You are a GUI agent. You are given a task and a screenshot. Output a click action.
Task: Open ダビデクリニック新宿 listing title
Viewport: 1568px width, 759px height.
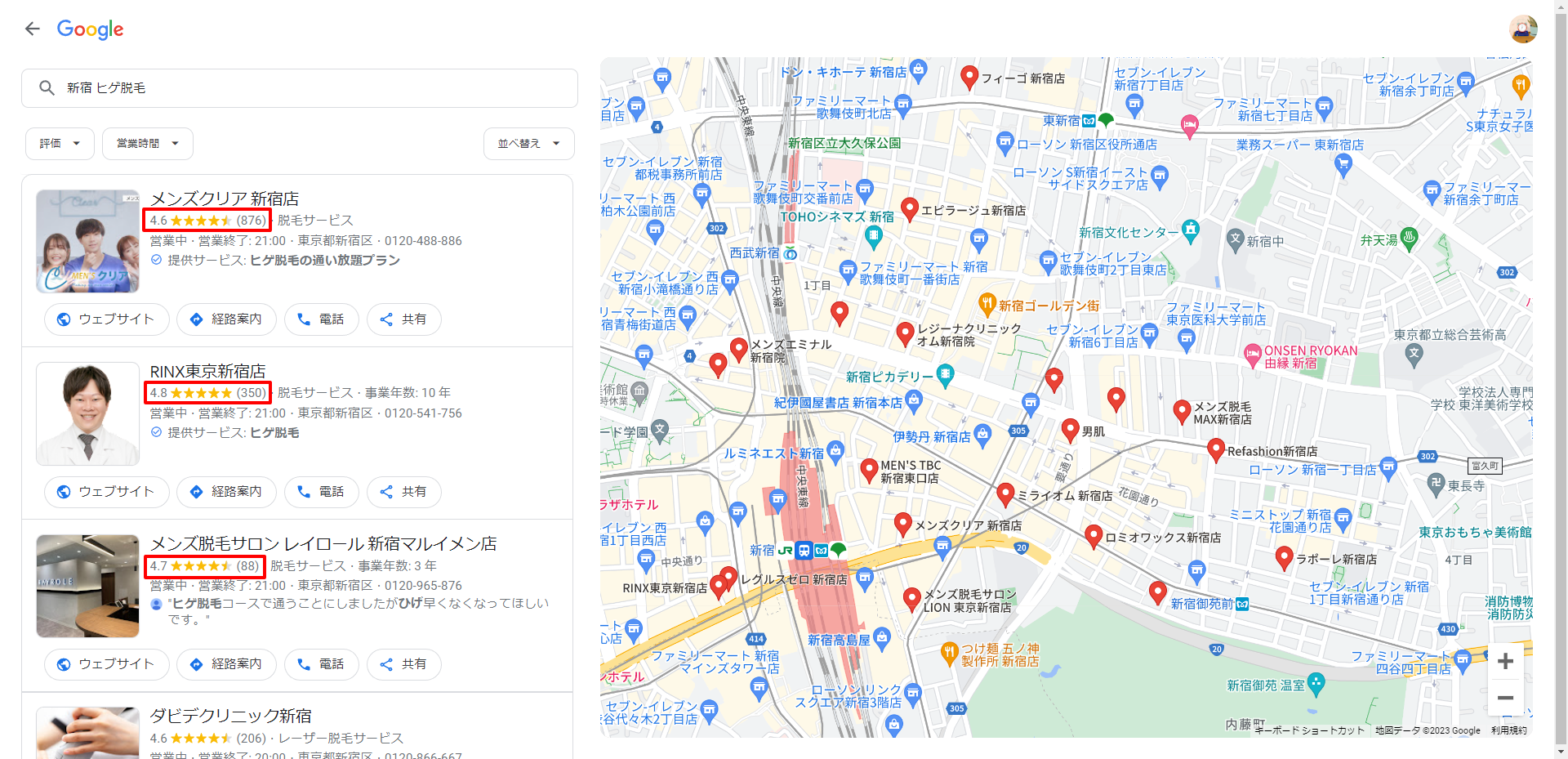tap(230, 716)
